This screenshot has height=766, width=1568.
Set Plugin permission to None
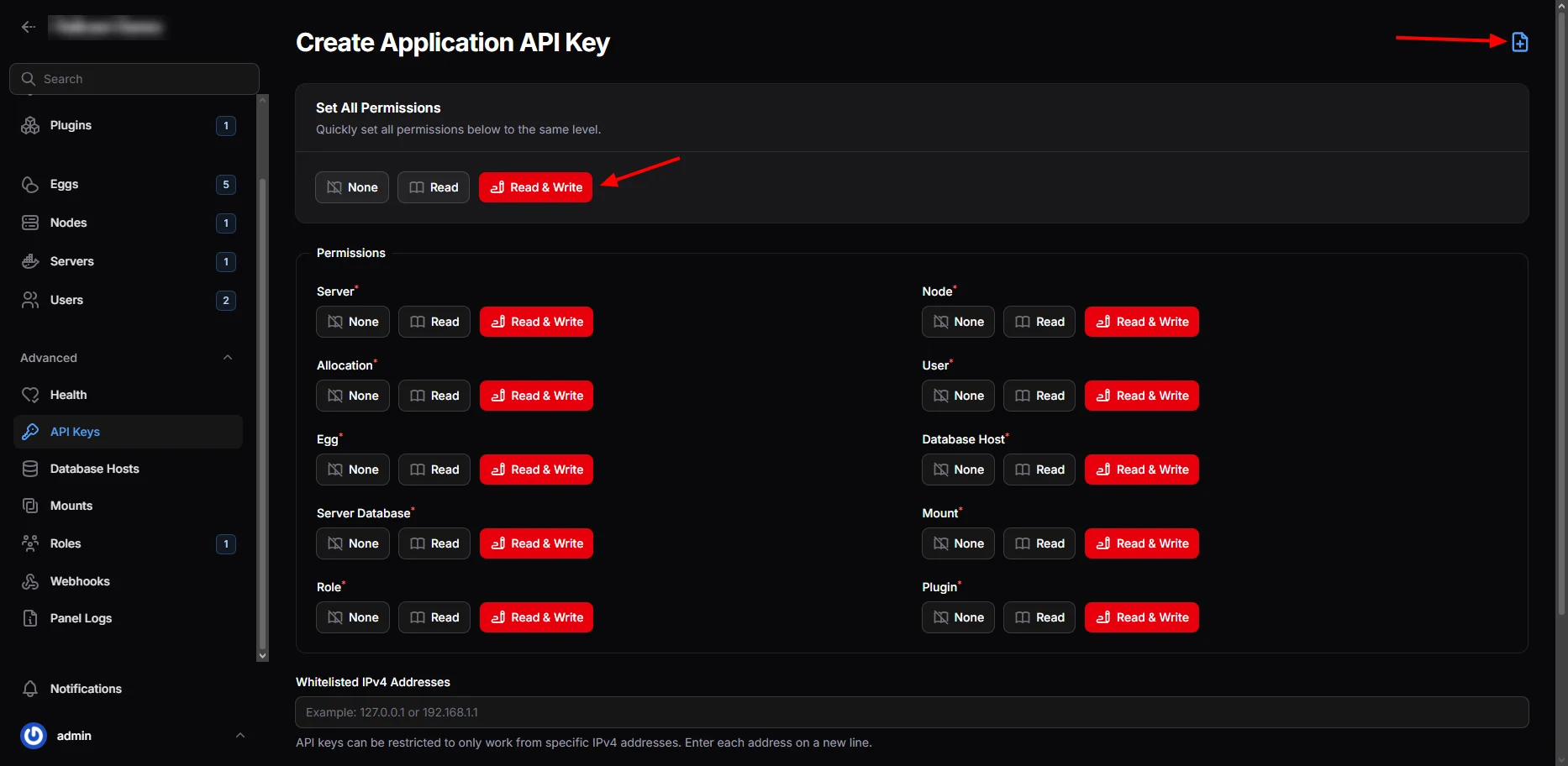click(958, 617)
